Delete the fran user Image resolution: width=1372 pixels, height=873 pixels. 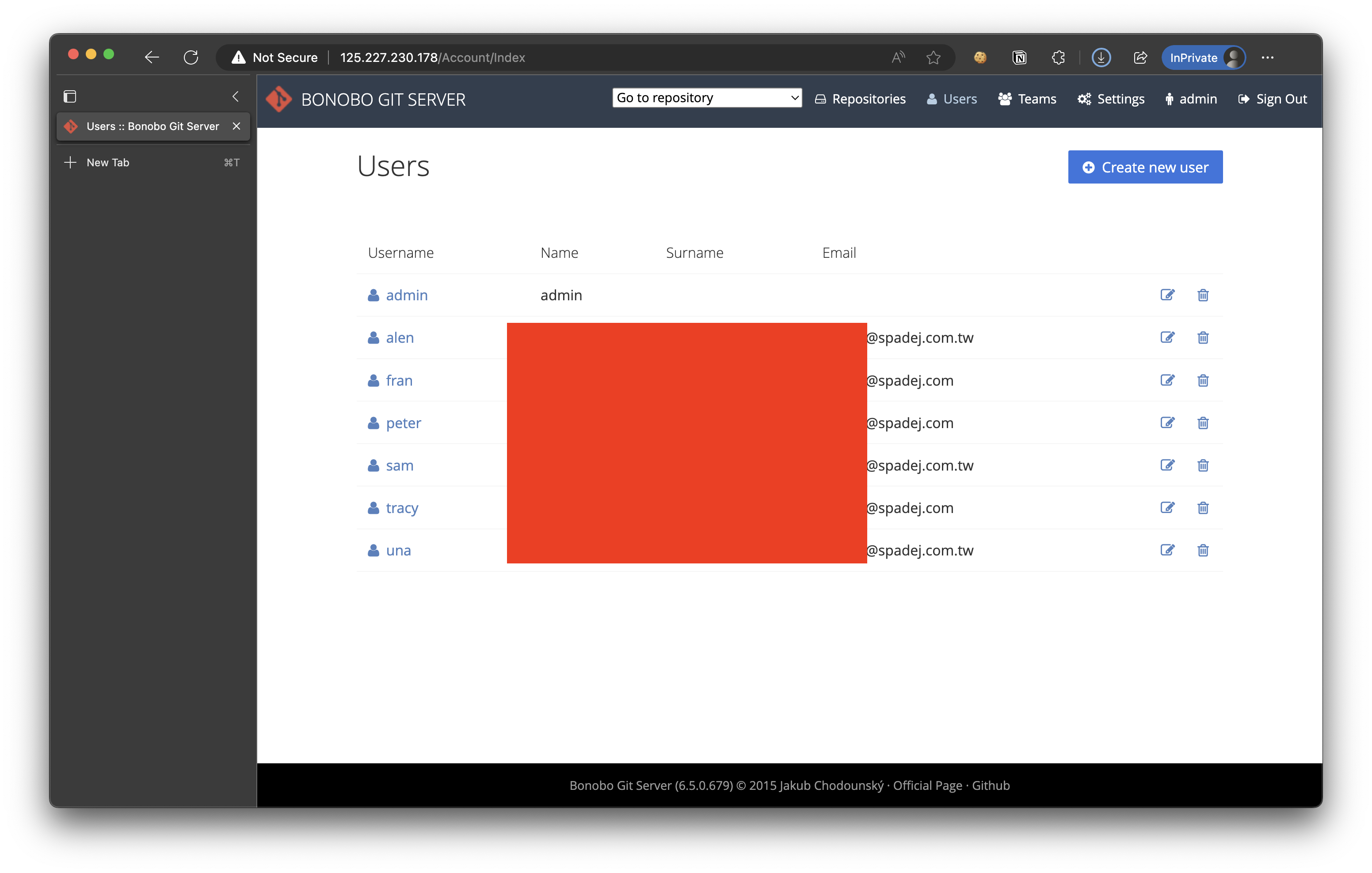point(1203,380)
